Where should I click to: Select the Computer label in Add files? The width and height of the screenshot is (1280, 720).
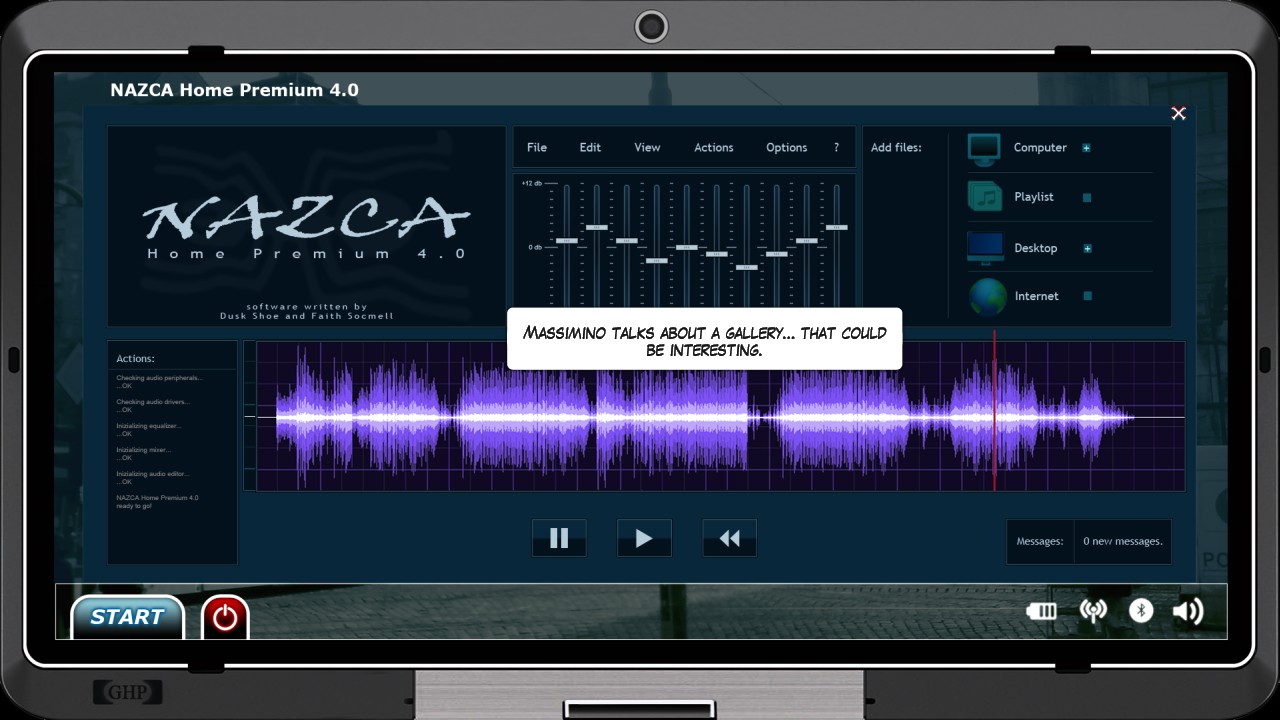pyautogui.click(x=1040, y=147)
